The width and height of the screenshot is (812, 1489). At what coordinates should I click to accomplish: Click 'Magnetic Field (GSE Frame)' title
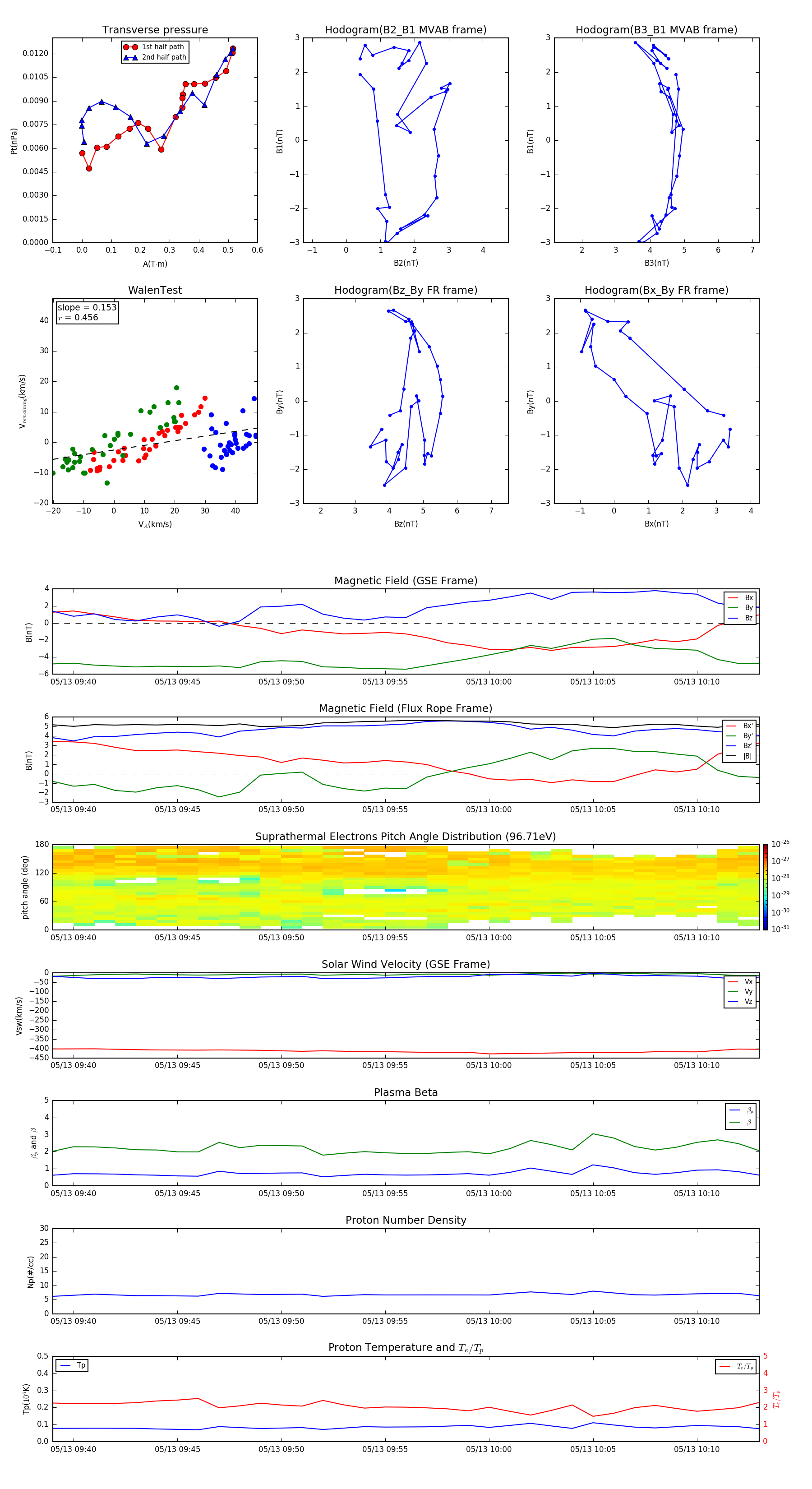point(406,581)
